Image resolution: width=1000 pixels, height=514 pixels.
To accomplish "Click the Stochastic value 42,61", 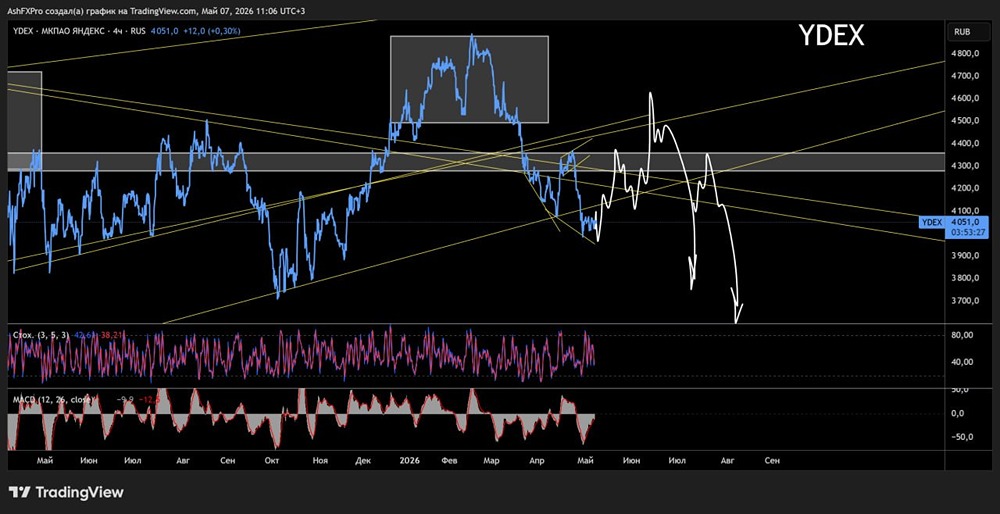I will [82, 334].
